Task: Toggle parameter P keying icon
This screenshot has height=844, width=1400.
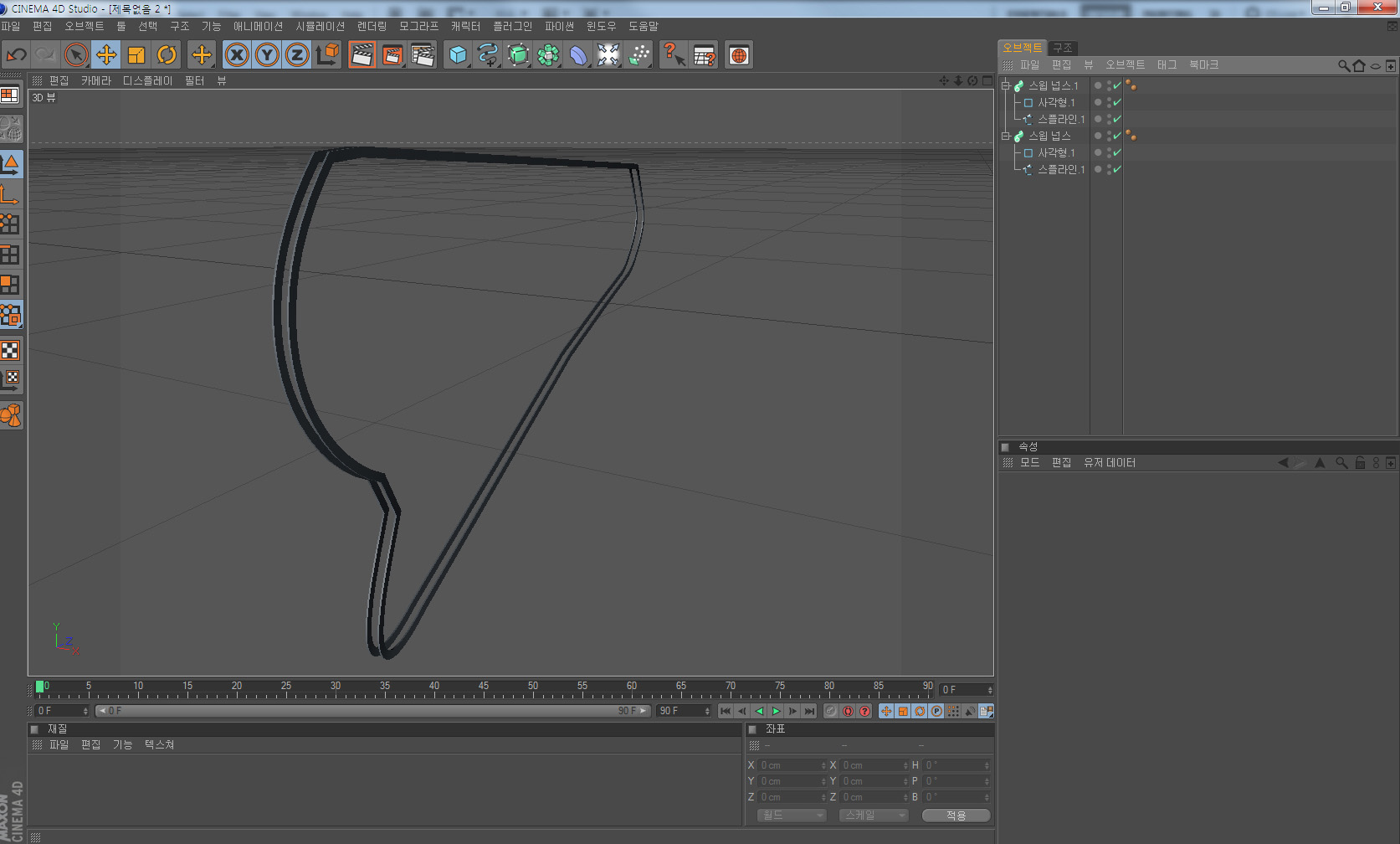Action: tap(936, 711)
